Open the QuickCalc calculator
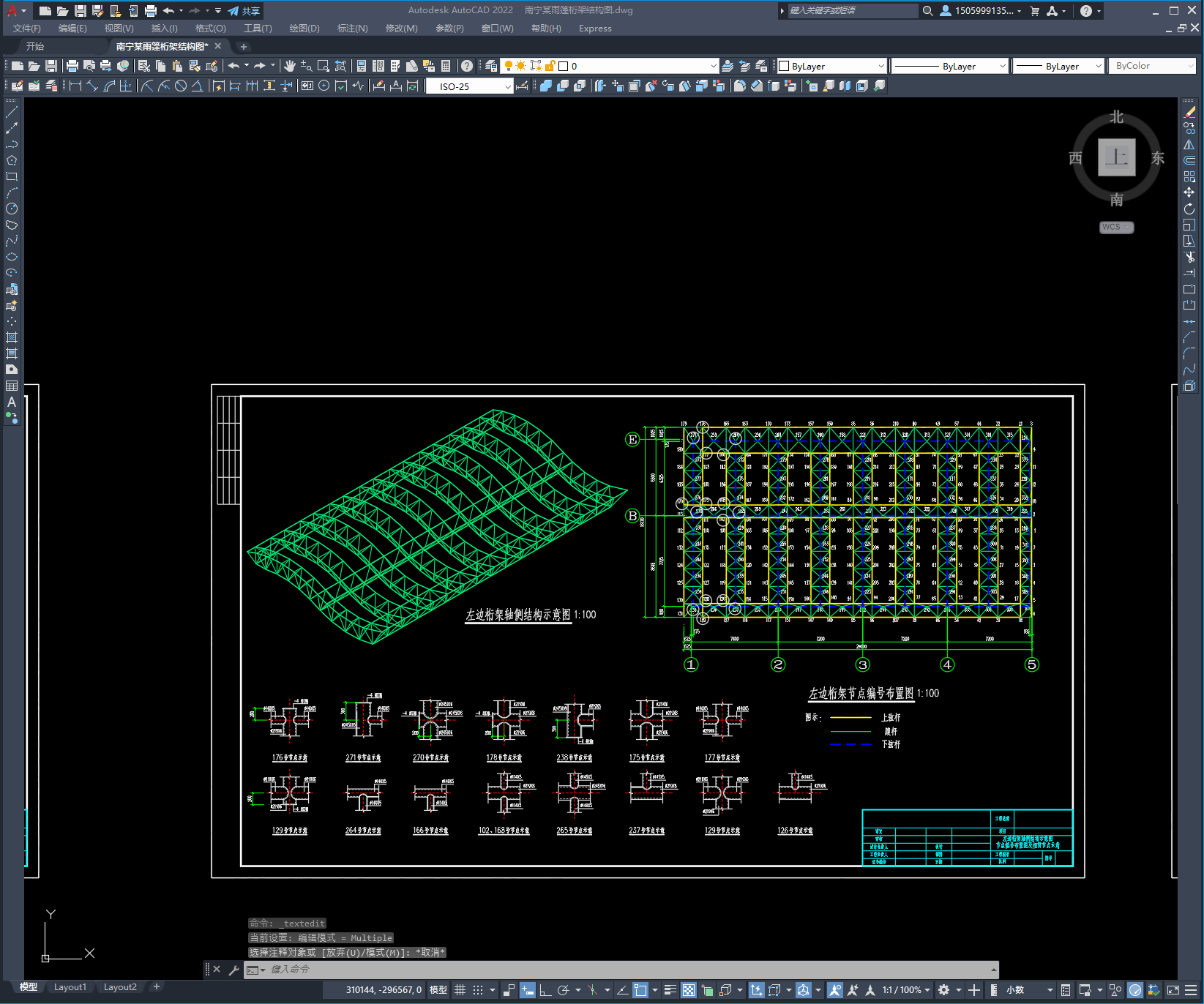This screenshot has width=1204, height=1004. [x=446, y=66]
